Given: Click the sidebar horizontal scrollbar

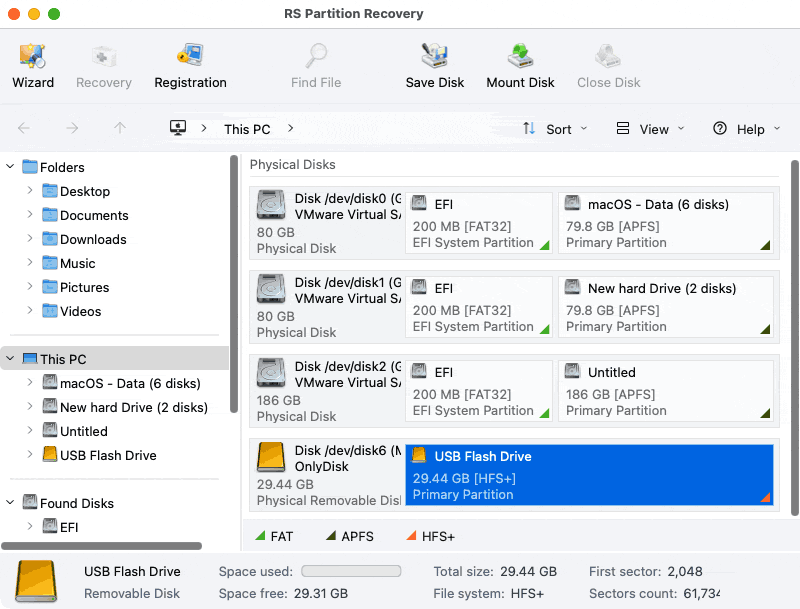Looking at the screenshot, I should tap(101, 546).
